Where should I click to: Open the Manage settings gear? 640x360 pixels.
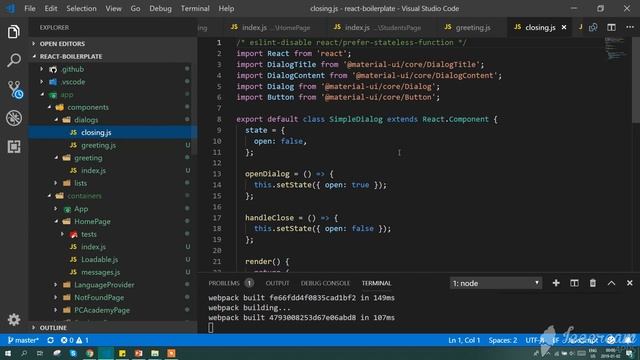[13, 320]
